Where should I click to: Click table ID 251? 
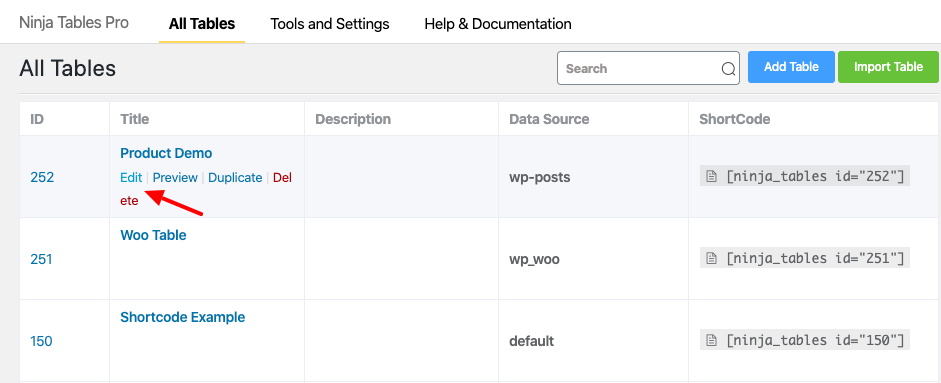tap(41, 259)
